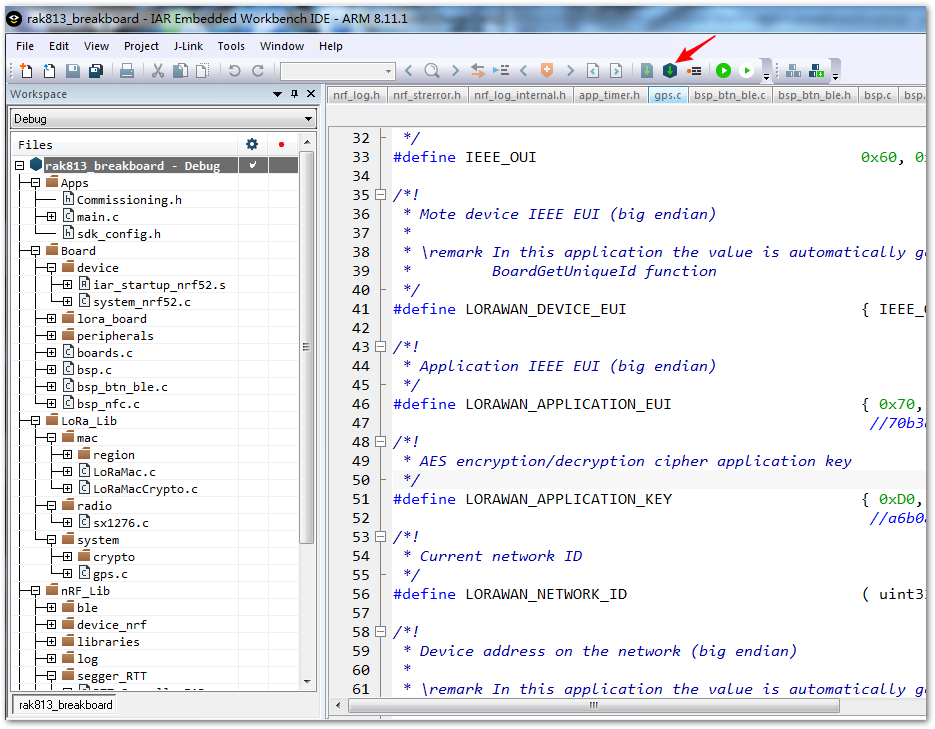Cut selection with the scissors icon

157,71
